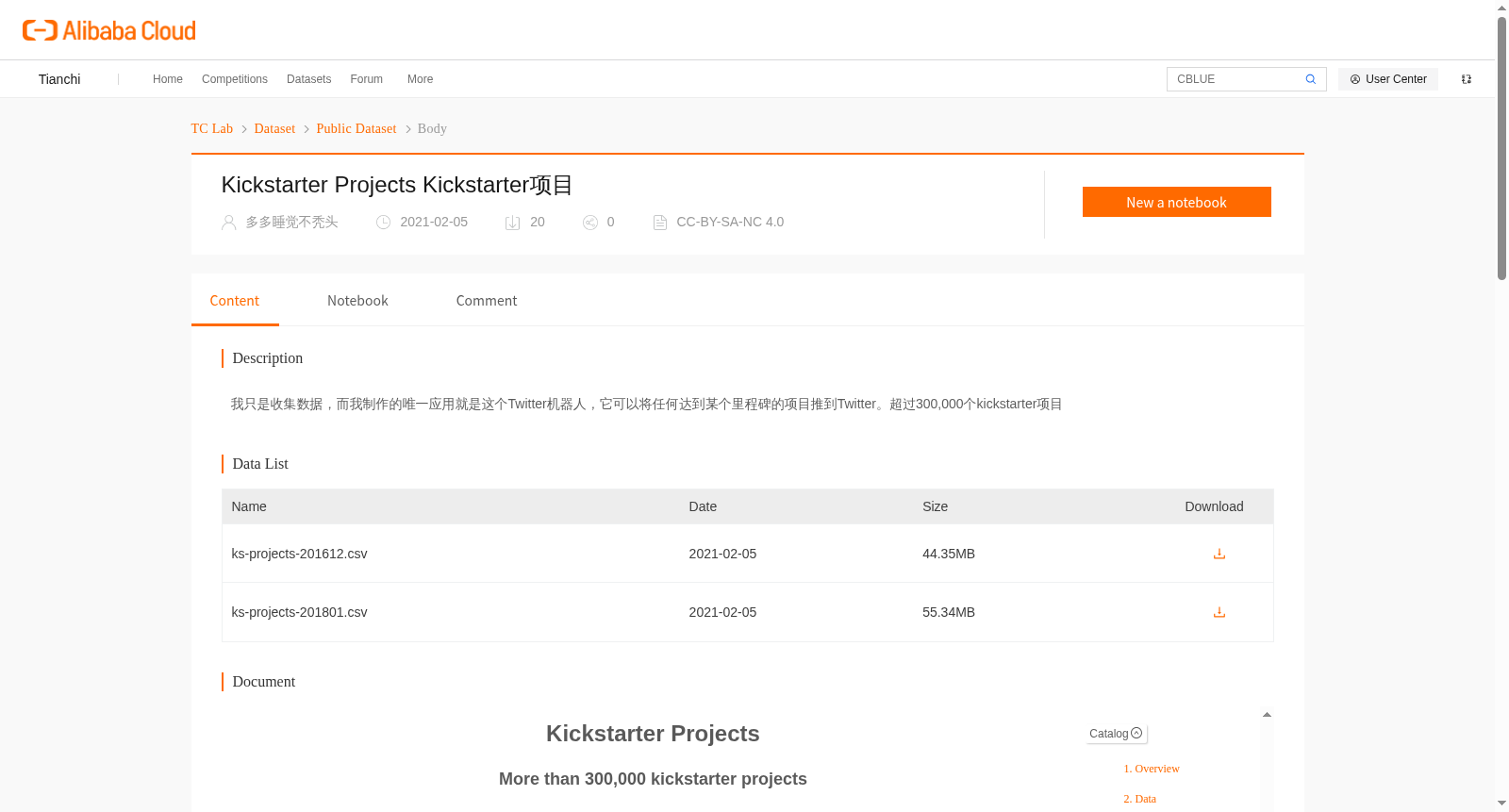Open the User Center

pos(1388,79)
